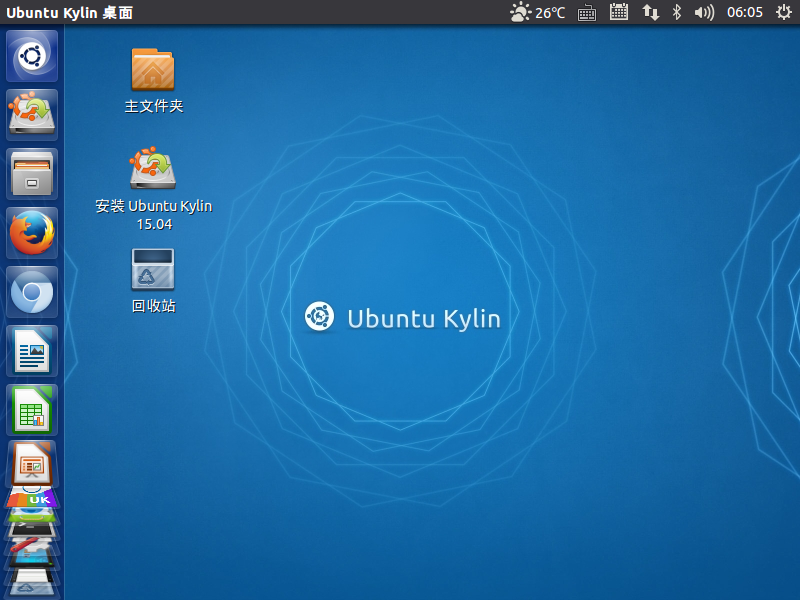Image resolution: width=800 pixels, height=600 pixels.
Task: Launch Firefox from the launcher
Action: [32, 233]
